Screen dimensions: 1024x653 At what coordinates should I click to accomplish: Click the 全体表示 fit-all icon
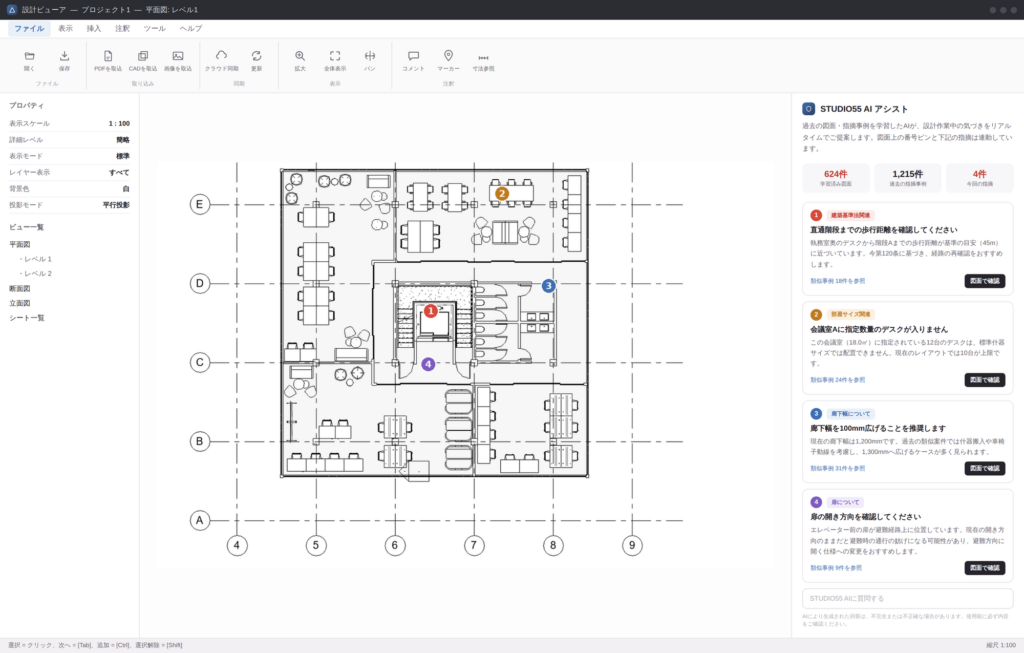click(x=335, y=56)
